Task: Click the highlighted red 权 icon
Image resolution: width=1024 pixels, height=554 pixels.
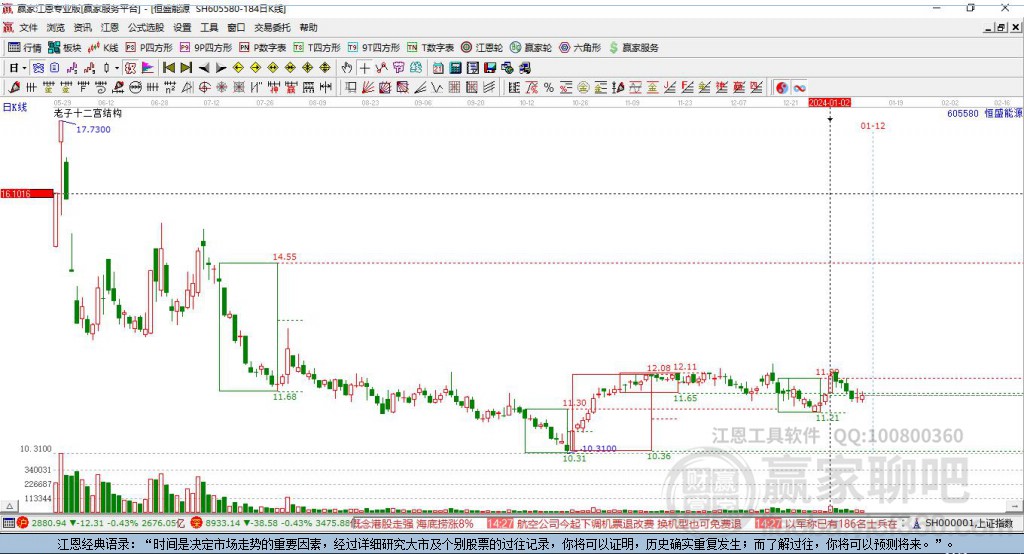Action: [x=131, y=68]
